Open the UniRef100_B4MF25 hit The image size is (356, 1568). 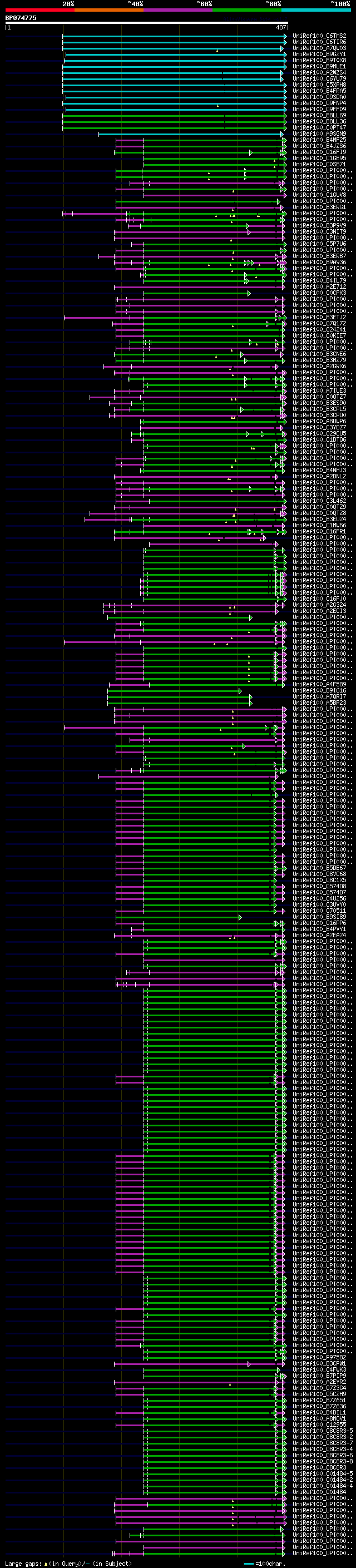[x=319, y=140]
